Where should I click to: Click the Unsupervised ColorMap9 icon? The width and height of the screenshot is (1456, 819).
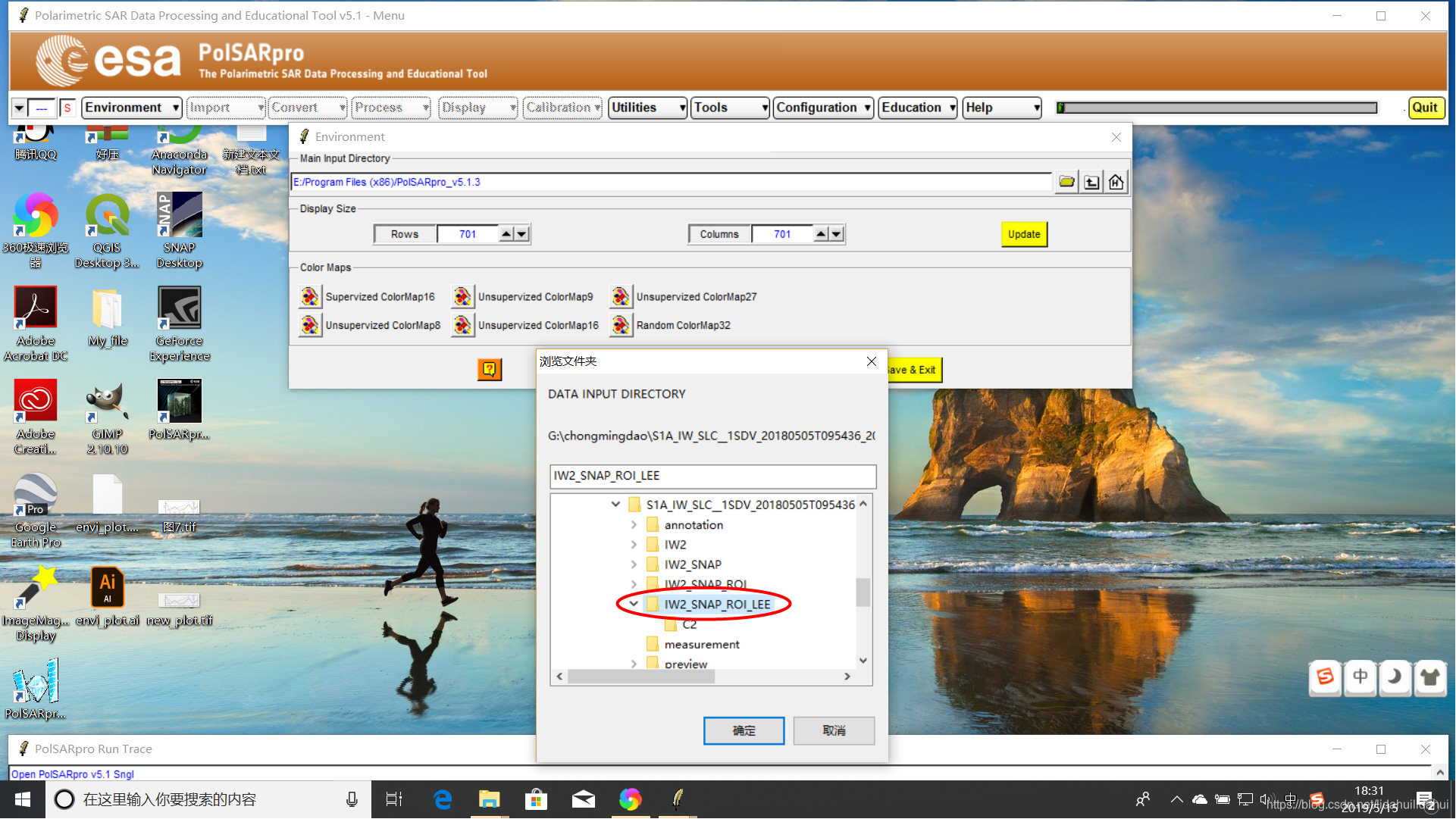tap(461, 296)
